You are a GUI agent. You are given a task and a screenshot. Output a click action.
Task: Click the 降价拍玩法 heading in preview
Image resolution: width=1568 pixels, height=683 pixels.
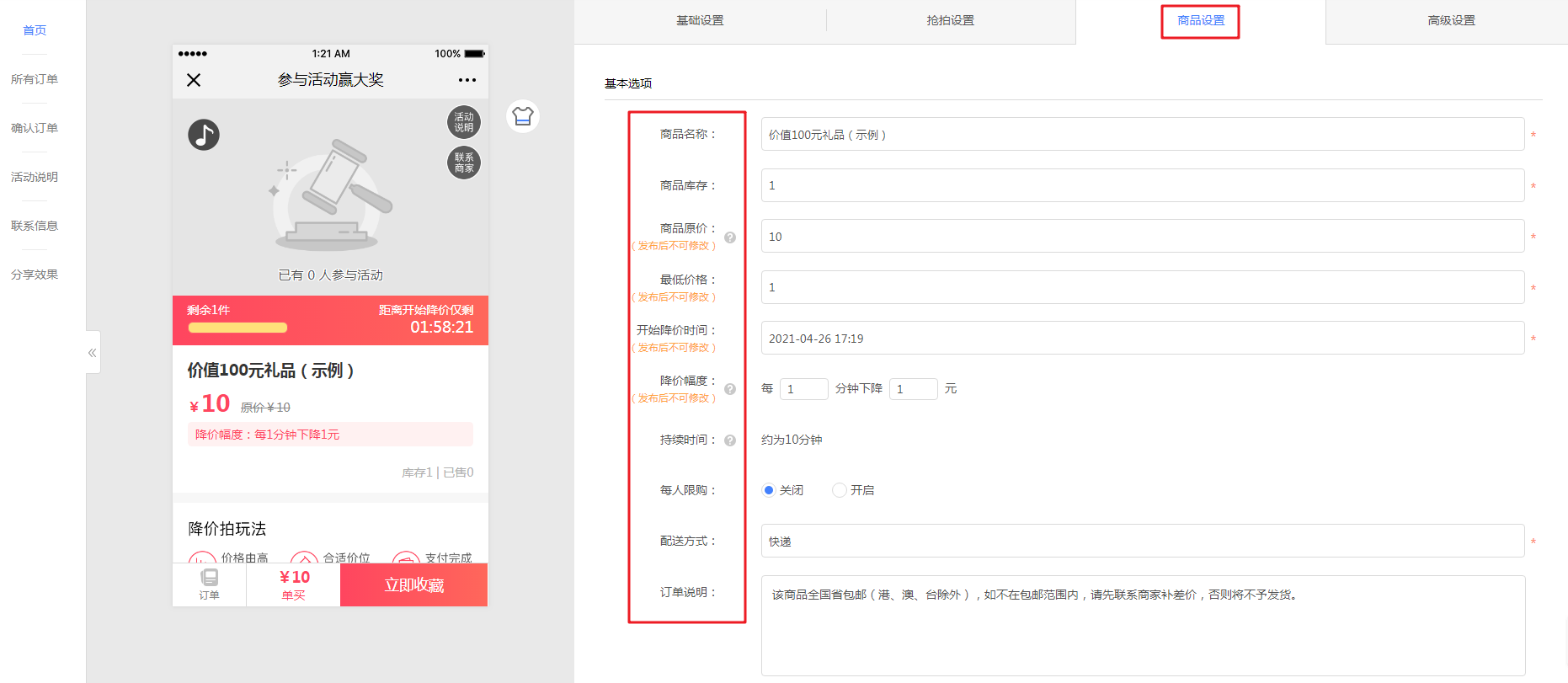[x=227, y=529]
